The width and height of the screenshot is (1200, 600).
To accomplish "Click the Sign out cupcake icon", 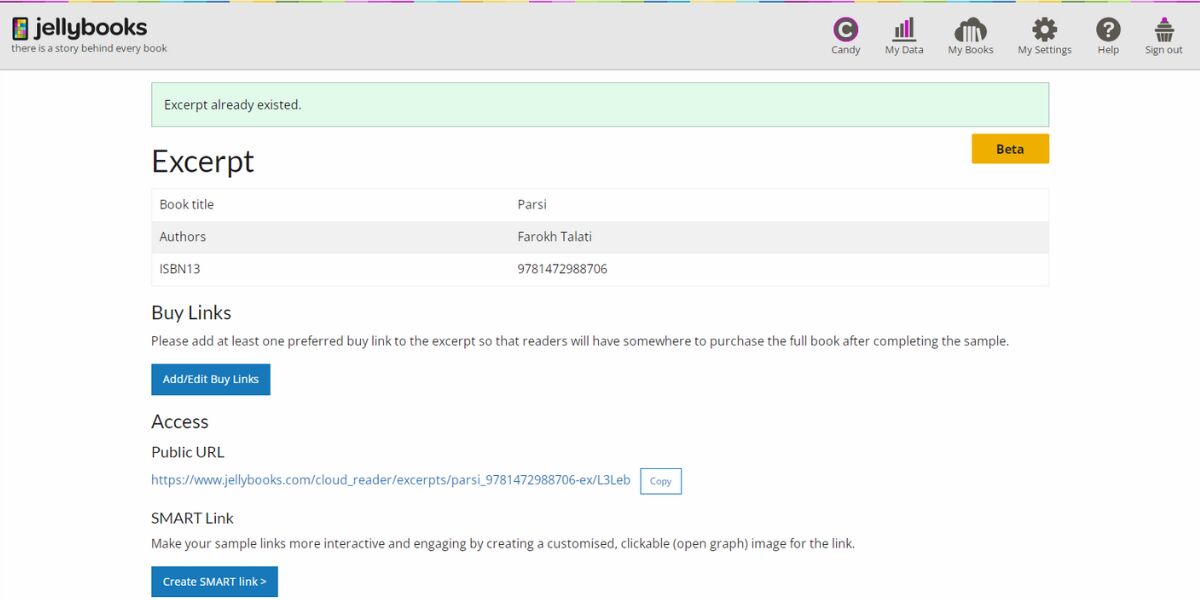I will [x=1164, y=30].
